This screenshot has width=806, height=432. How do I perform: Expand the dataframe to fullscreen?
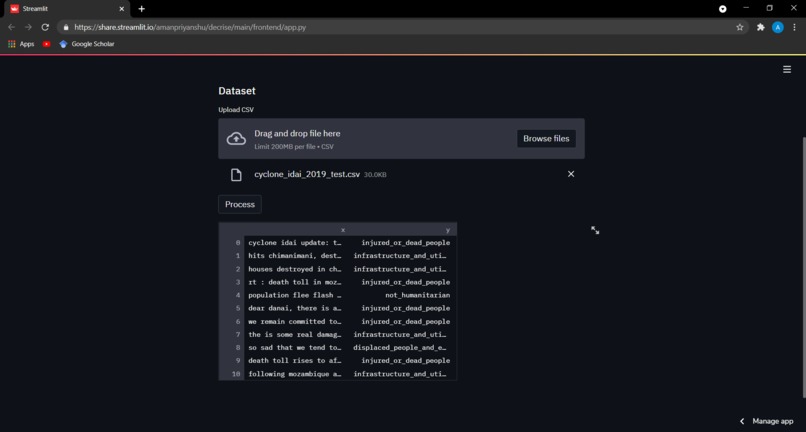(x=595, y=230)
